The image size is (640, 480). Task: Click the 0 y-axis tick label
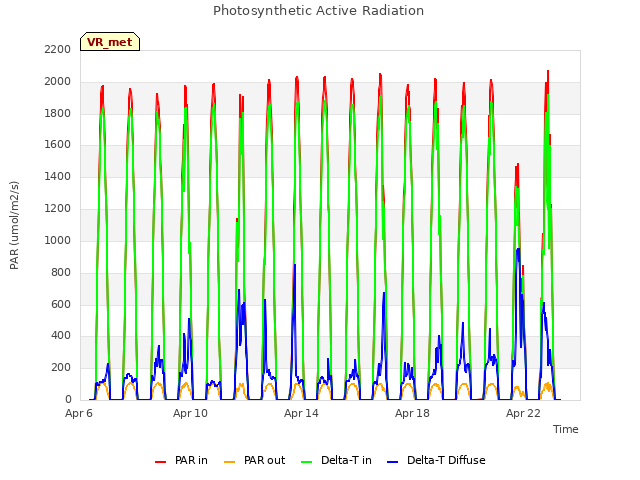click(68, 399)
